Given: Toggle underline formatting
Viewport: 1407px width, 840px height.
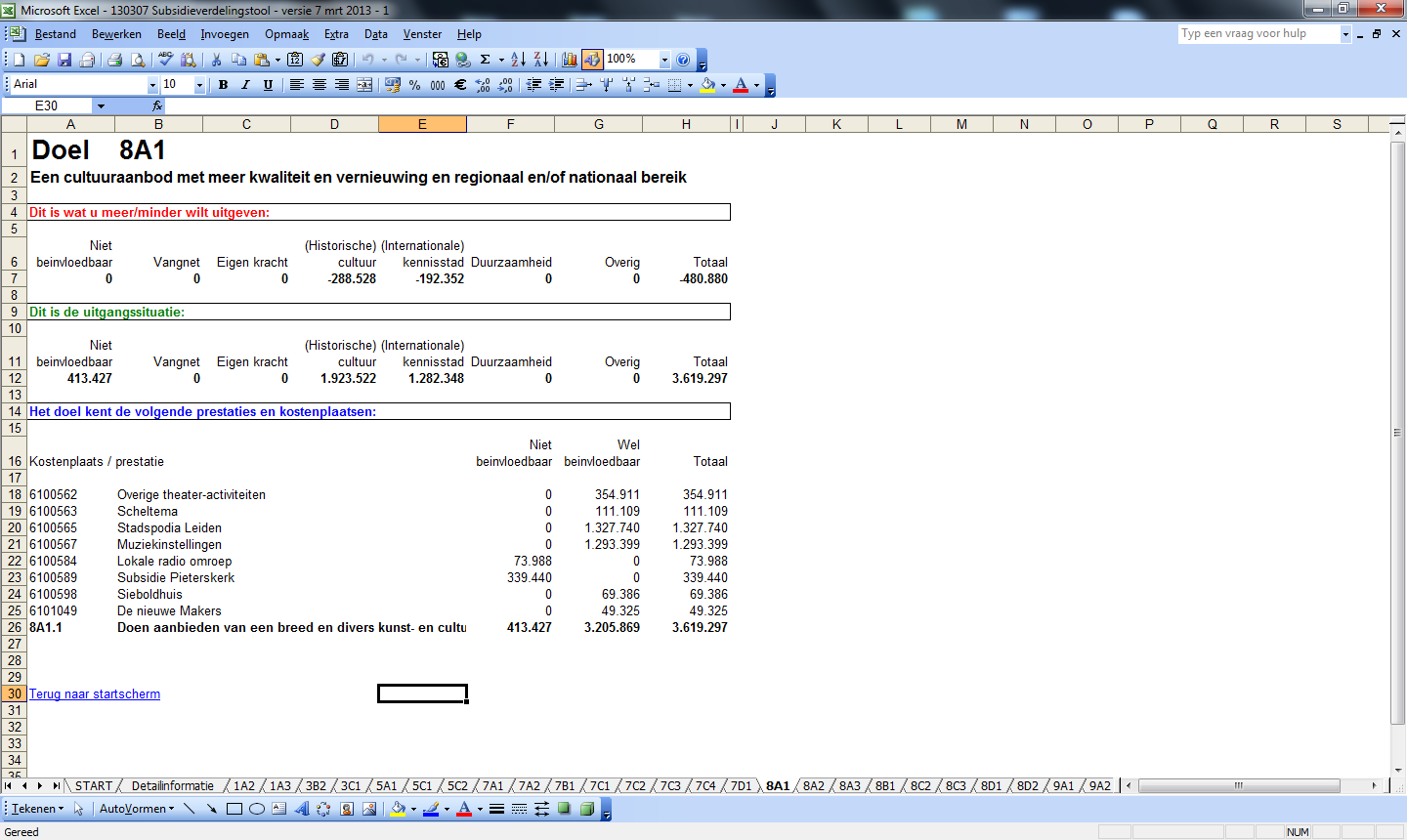Looking at the screenshot, I should 268,85.
